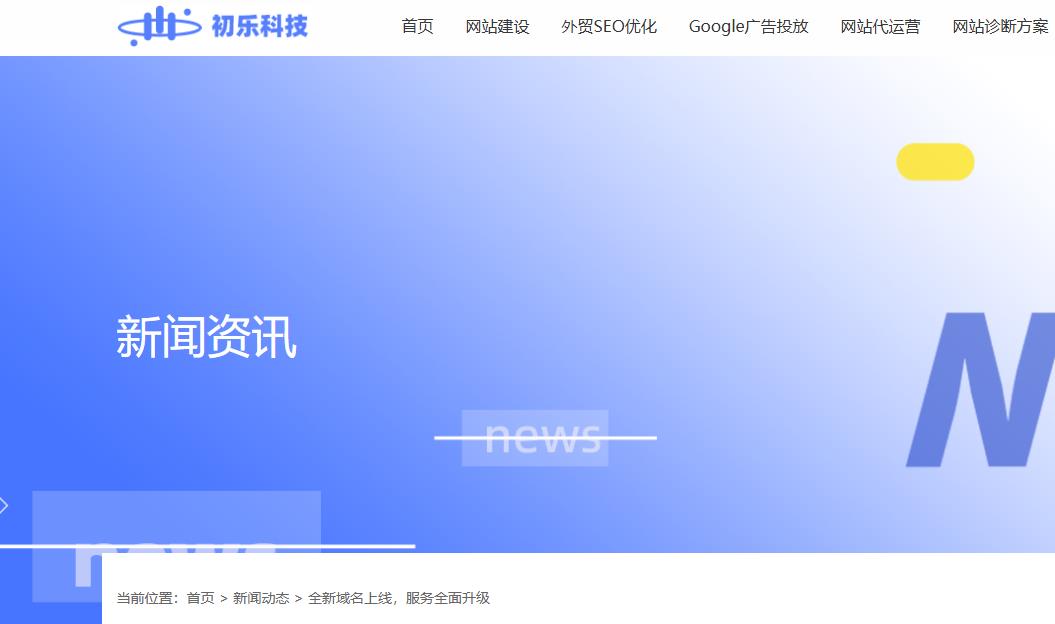Open 新闻动态 from the breadcrumb
Screen dimensions: 1055x624
[257, 597]
